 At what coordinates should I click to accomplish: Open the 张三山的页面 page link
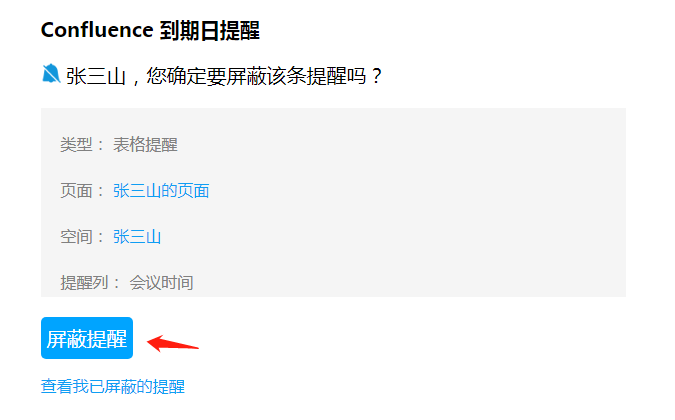(161, 191)
